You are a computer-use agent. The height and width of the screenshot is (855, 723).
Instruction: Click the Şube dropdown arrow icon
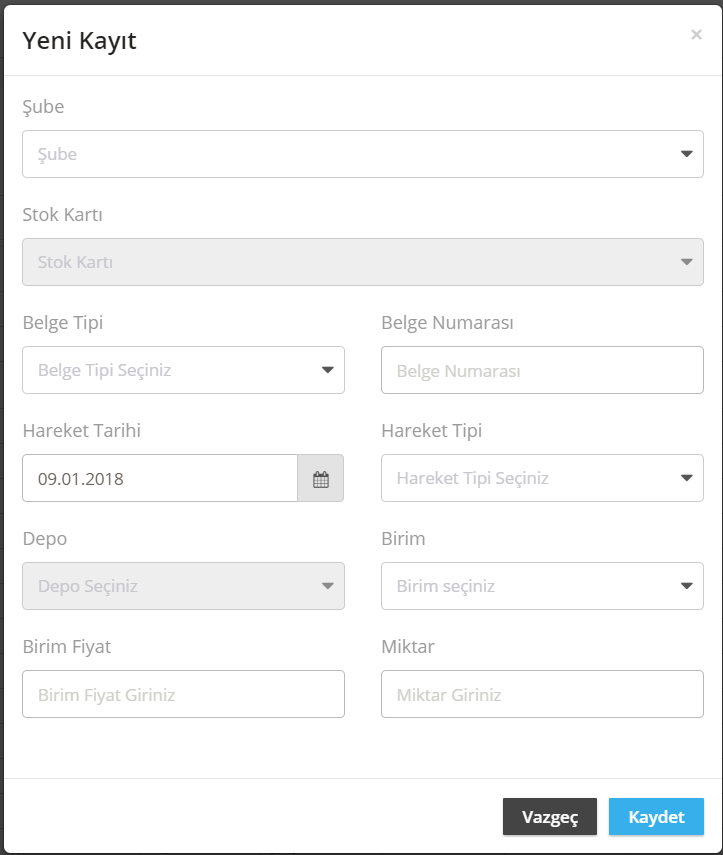(687, 154)
